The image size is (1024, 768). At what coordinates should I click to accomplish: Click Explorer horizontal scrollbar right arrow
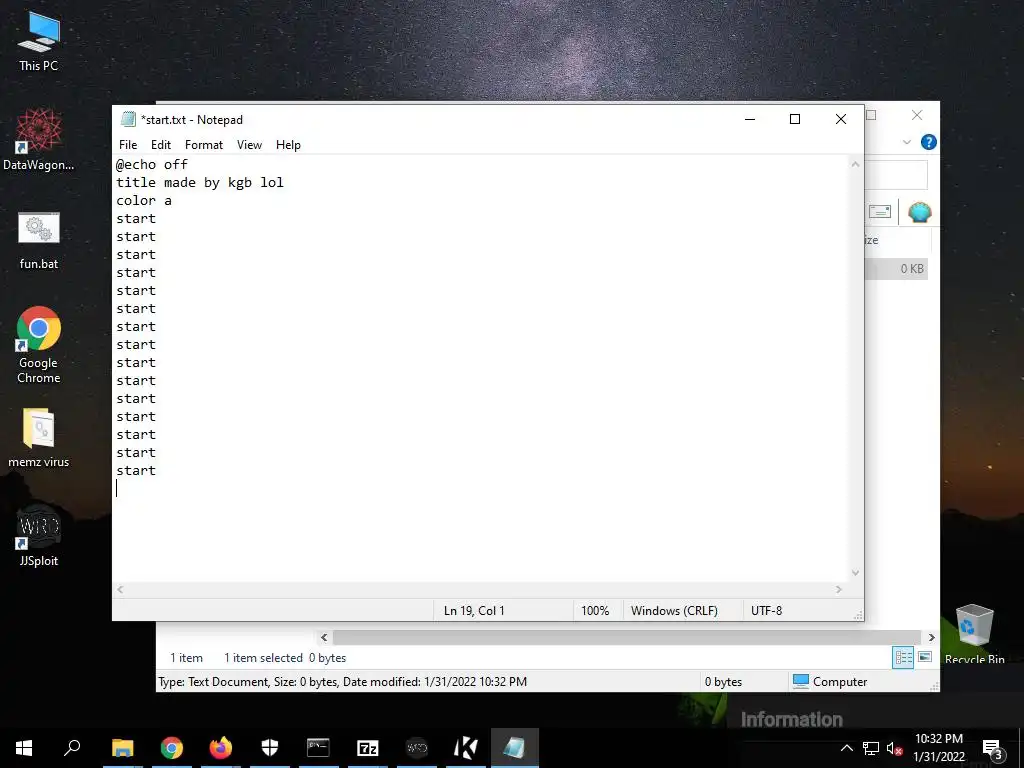pos(931,637)
